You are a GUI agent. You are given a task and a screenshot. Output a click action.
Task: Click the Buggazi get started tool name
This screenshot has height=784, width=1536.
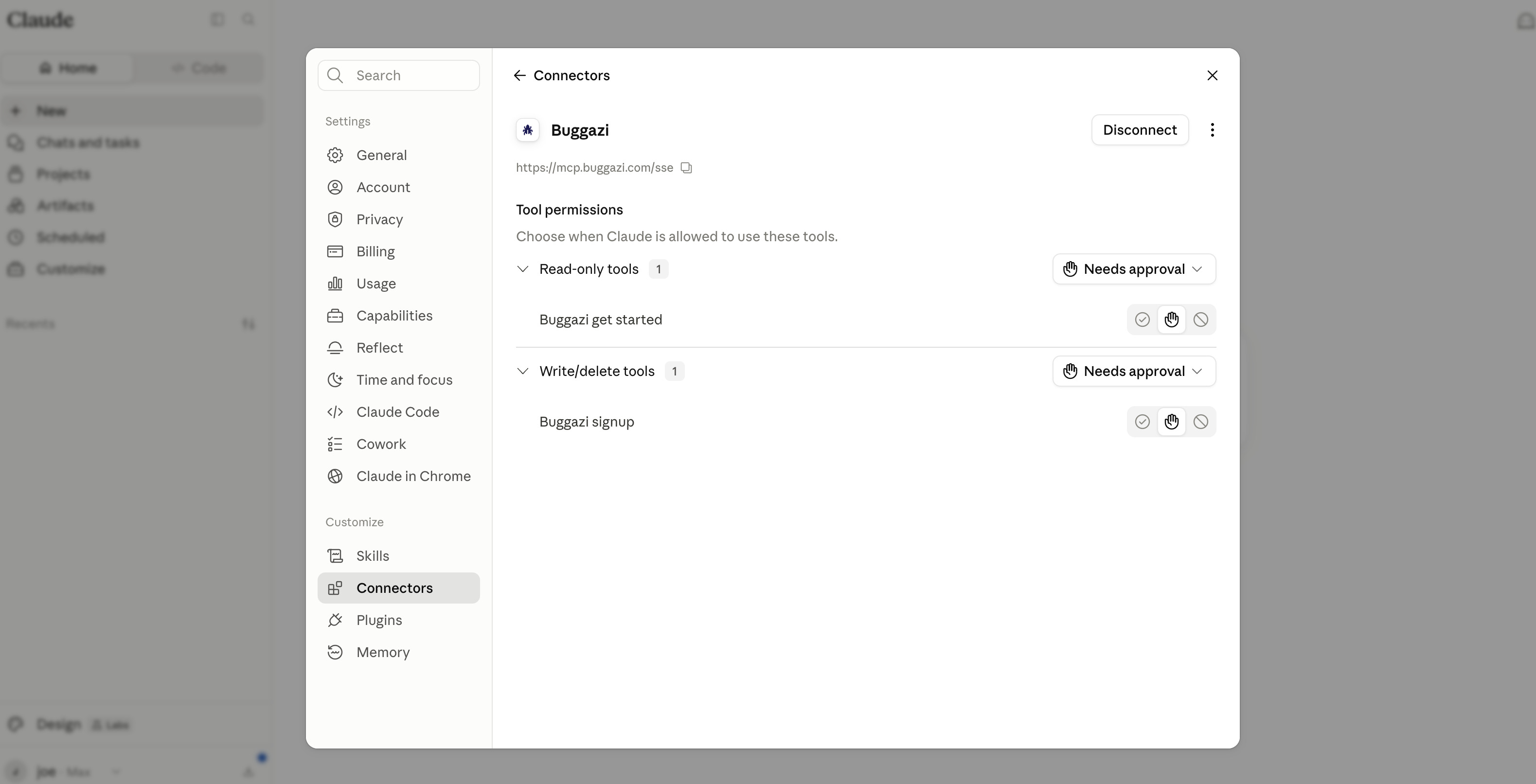601,320
